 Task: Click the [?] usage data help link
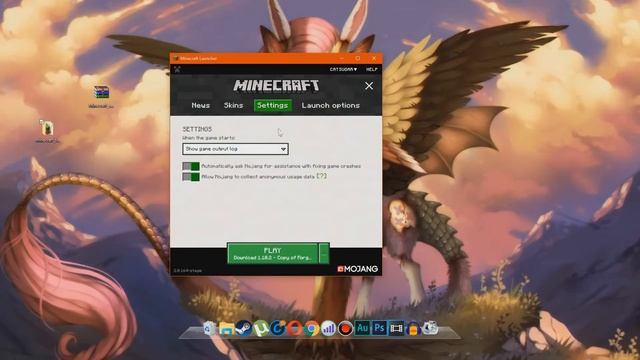pos(322,176)
